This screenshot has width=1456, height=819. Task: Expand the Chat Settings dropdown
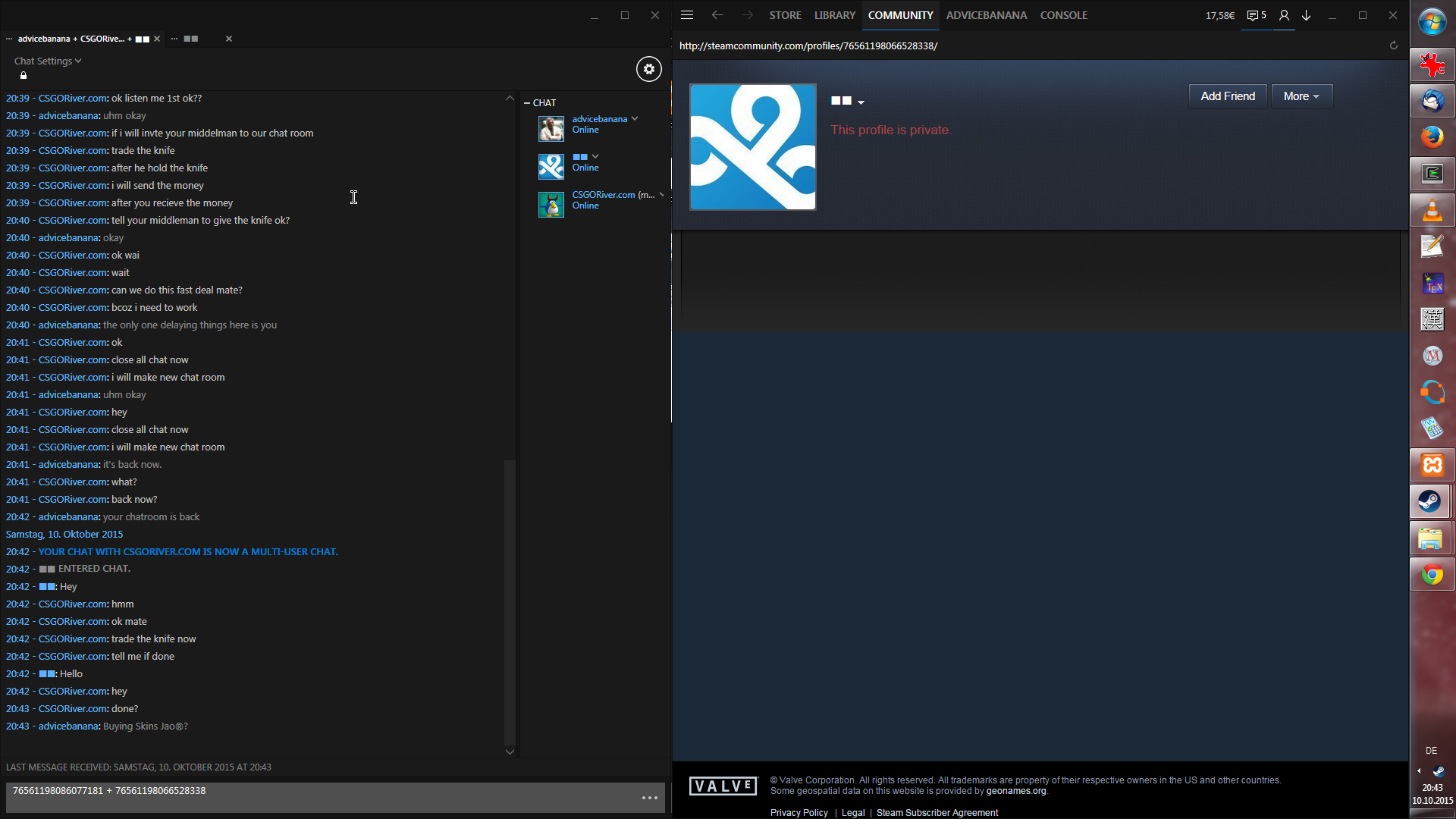click(47, 61)
